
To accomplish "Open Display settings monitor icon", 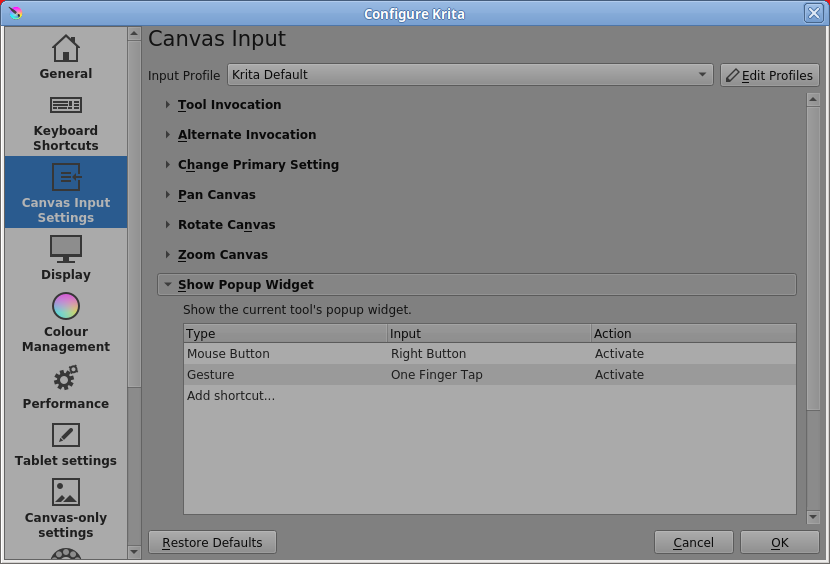I will pyautogui.click(x=66, y=249).
